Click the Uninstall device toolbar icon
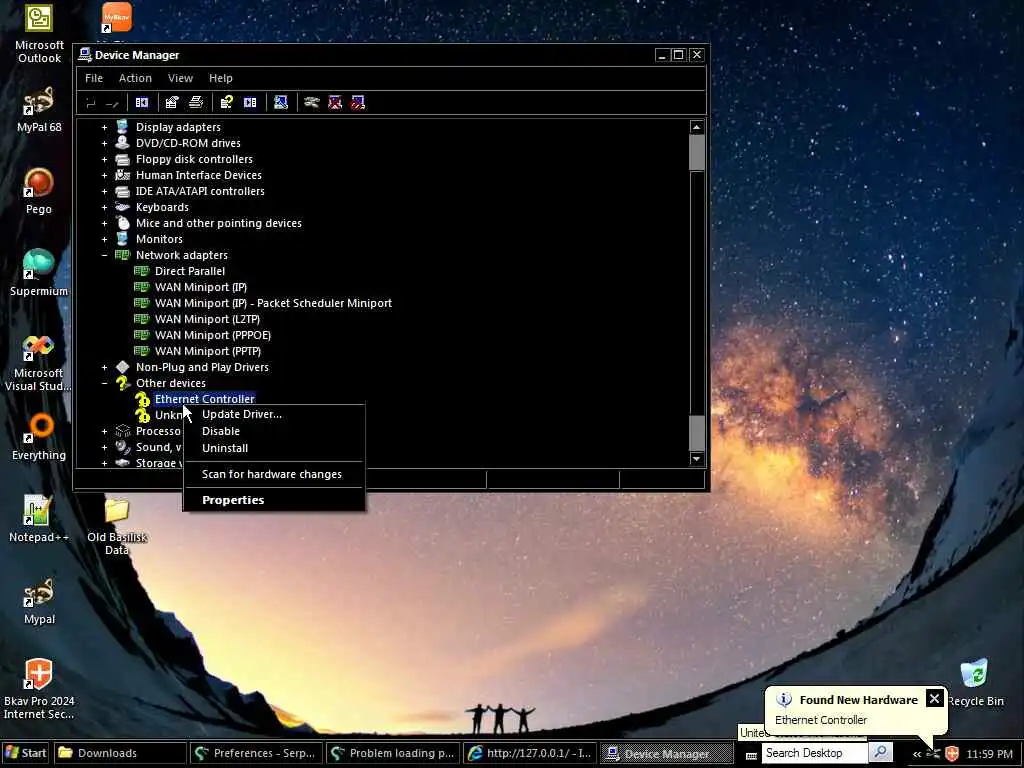1024x768 pixels. point(335,103)
